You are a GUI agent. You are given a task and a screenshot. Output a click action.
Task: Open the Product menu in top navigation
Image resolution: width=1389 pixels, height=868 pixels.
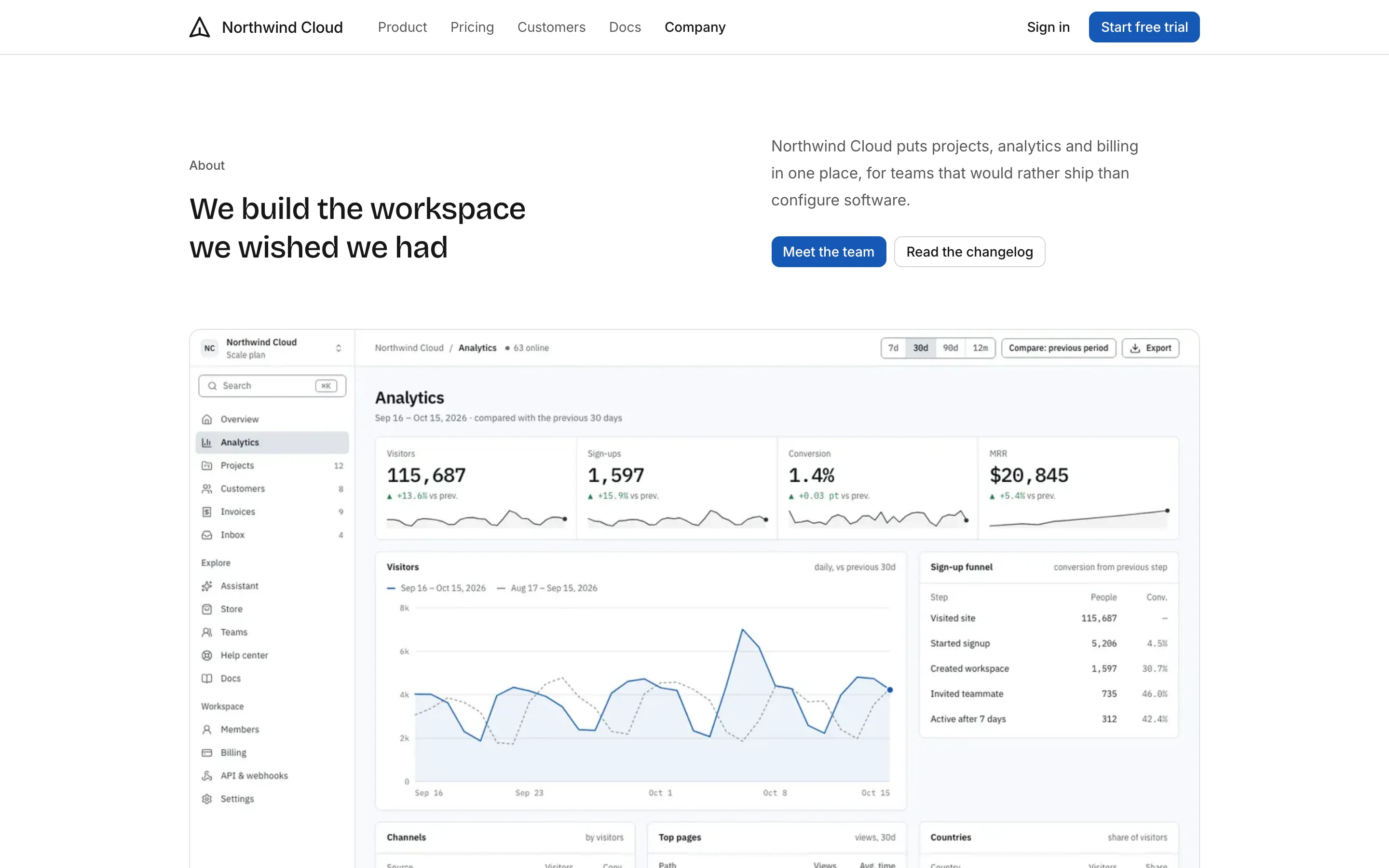tap(402, 27)
